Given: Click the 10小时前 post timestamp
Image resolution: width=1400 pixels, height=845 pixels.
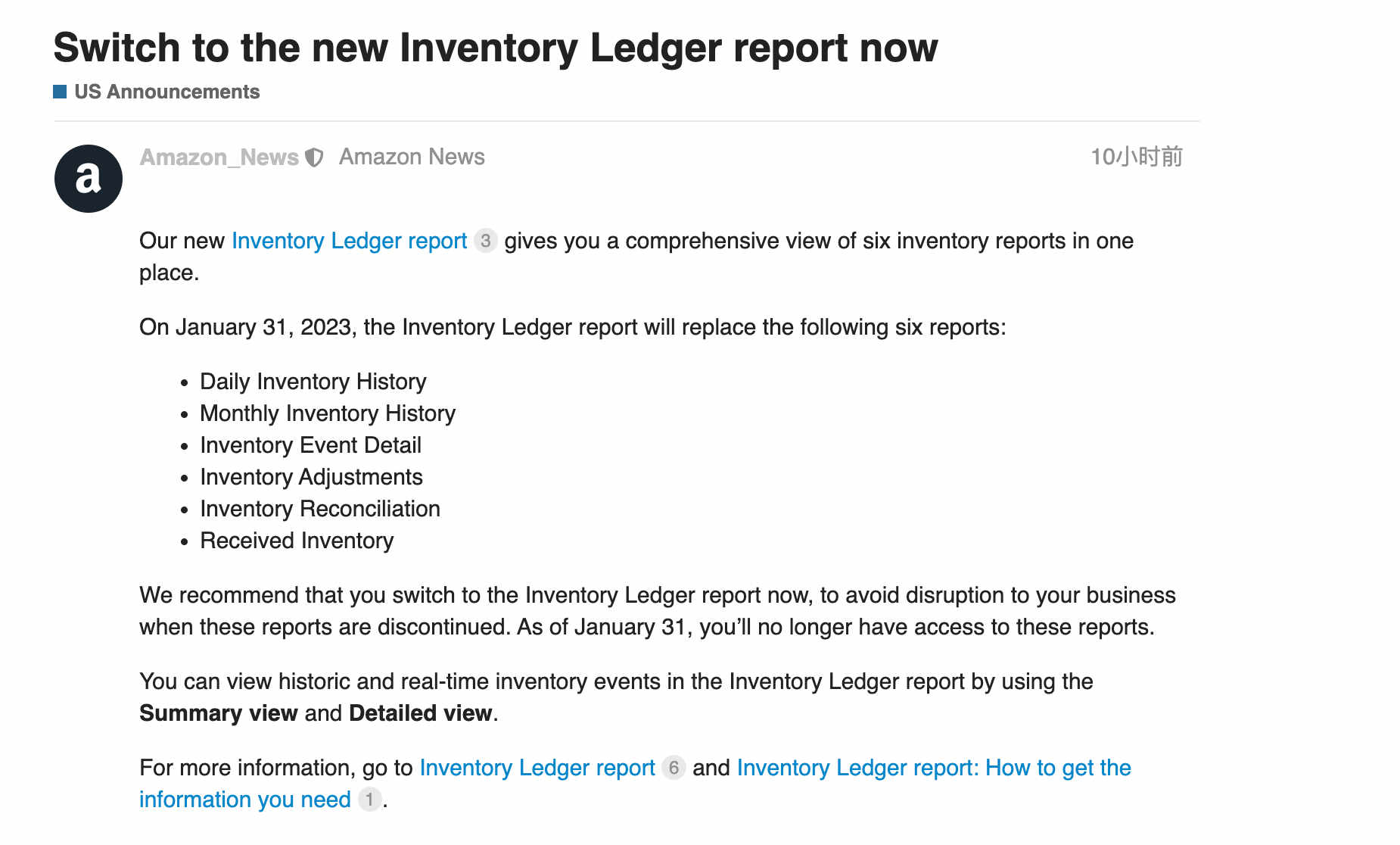Looking at the screenshot, I should [1137, 157].
